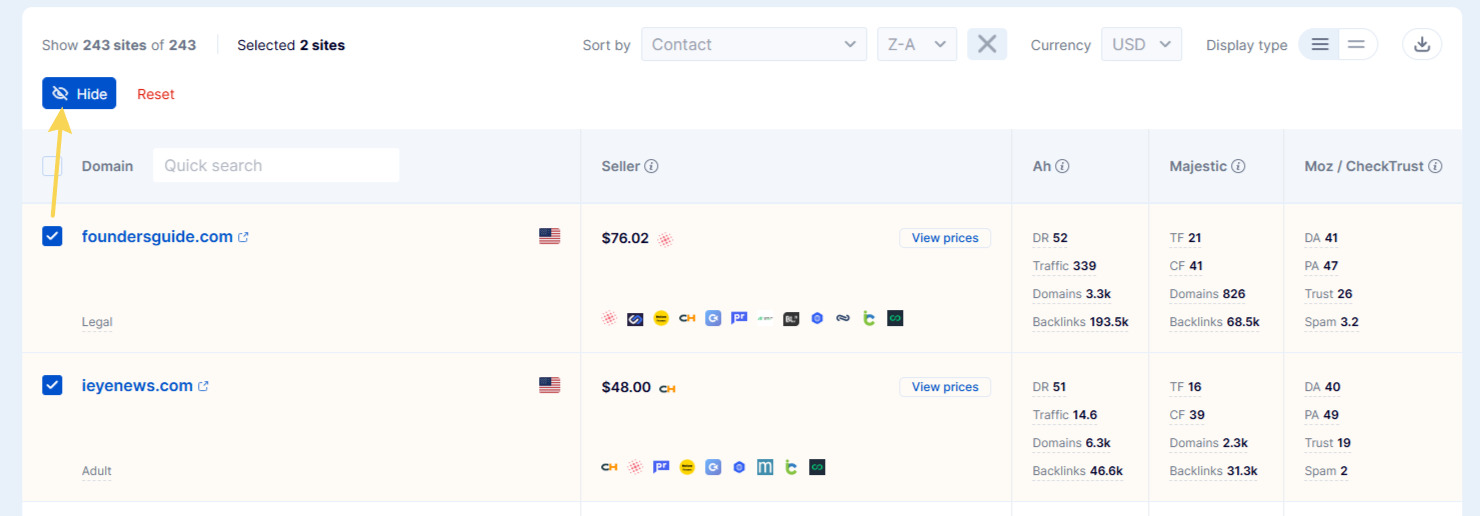
Task: Open foundersguide.com external link icon
Action: pos(243,237)
